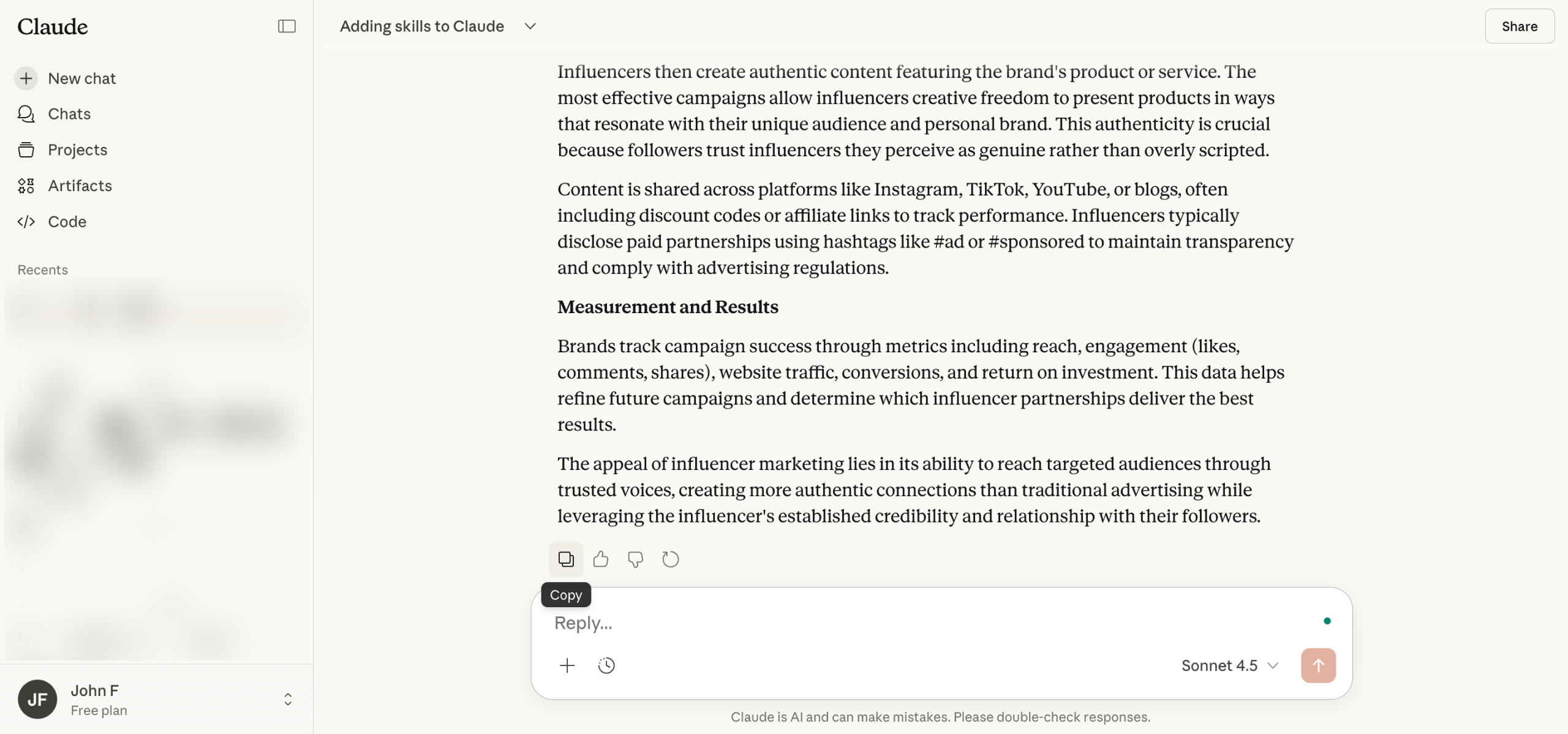
Task: Expand the John F account menu
Action: coord(288,699)
